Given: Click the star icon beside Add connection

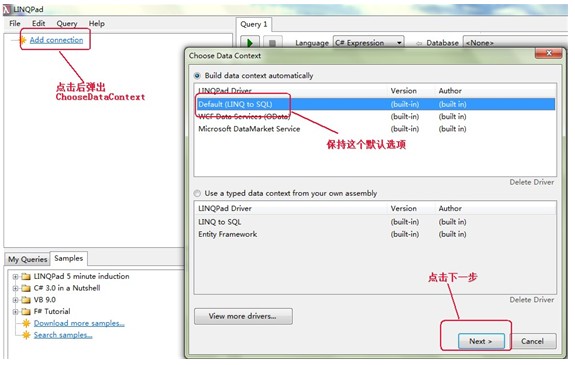Looking at the screenshot, I should (x=23, y=40).
